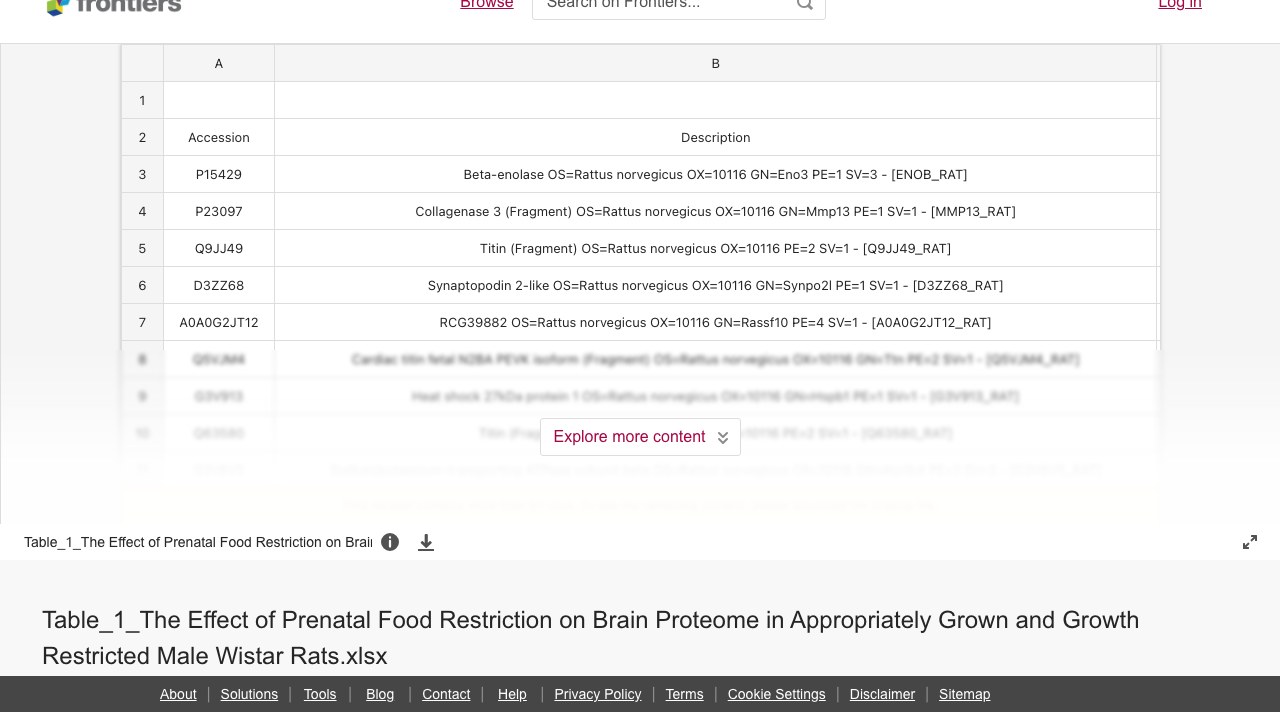This screenshot has height=720, width=1280.
Task: Open the Tools footer link
Action: point(320,694)
